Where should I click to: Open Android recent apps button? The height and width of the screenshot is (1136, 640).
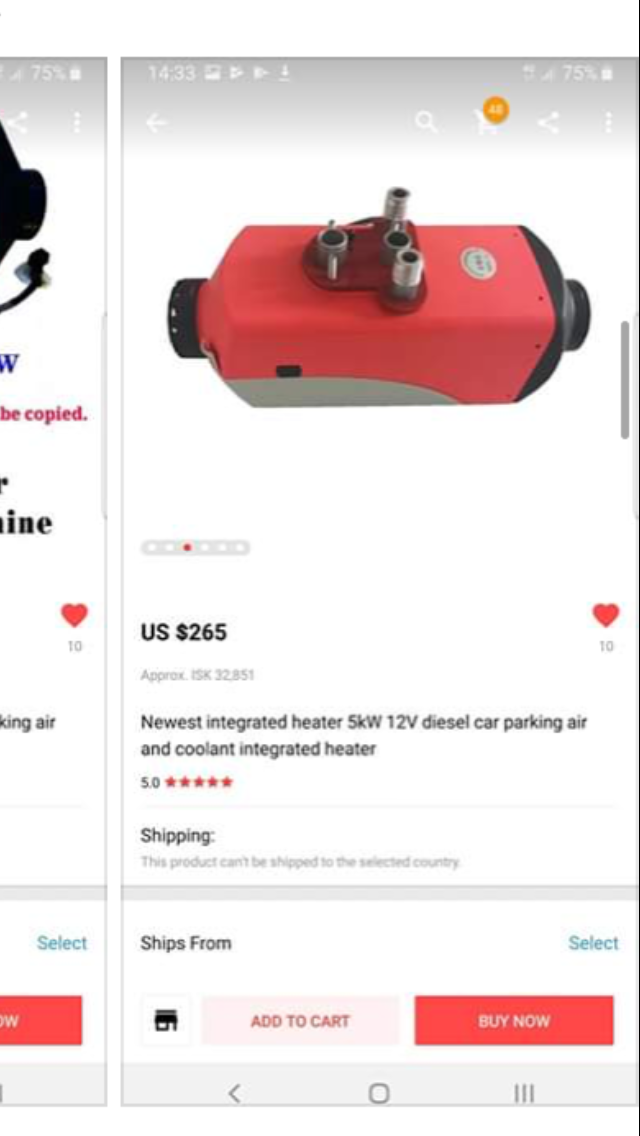524,1093
